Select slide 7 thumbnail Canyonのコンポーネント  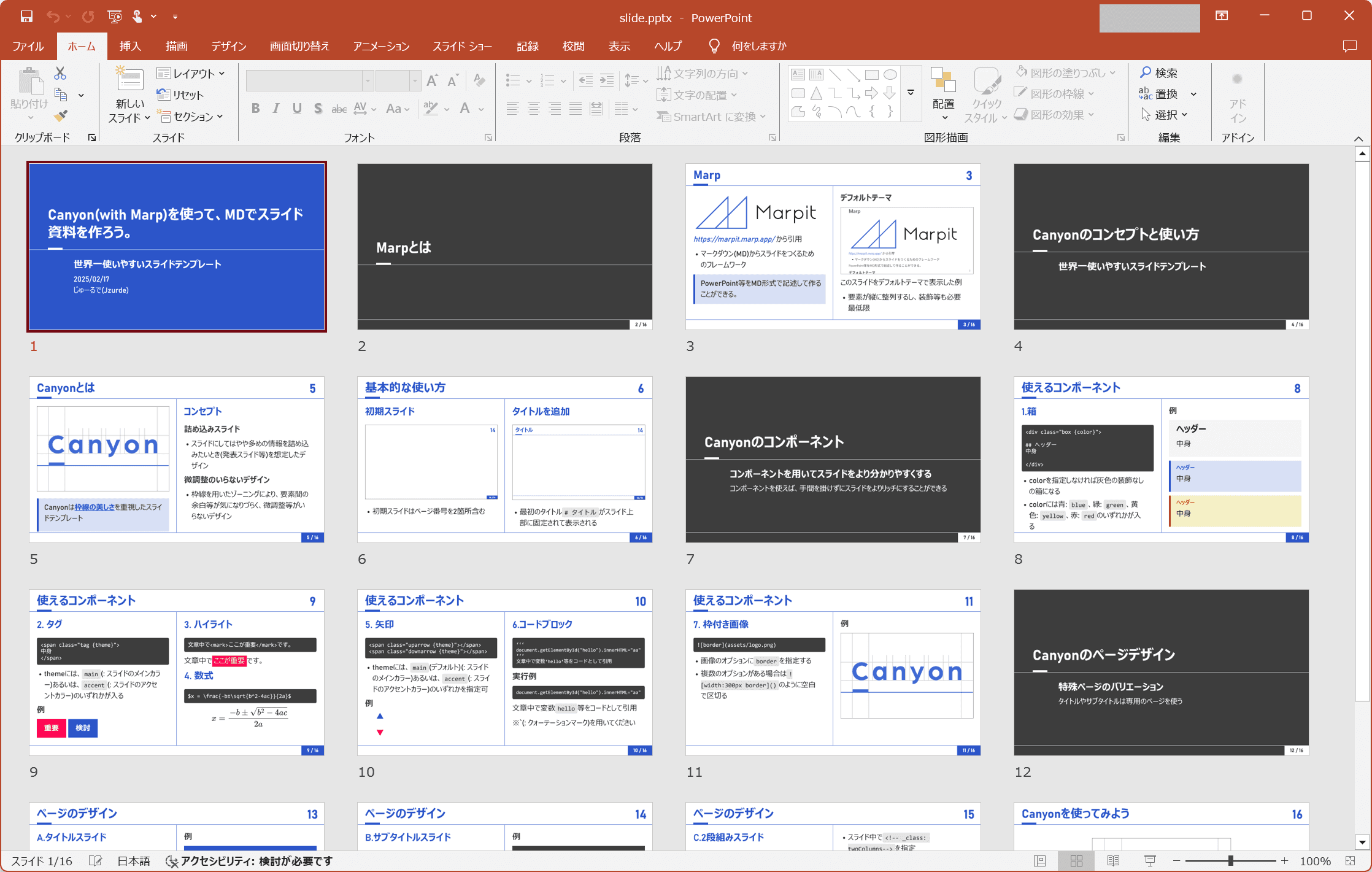[833, 459]
